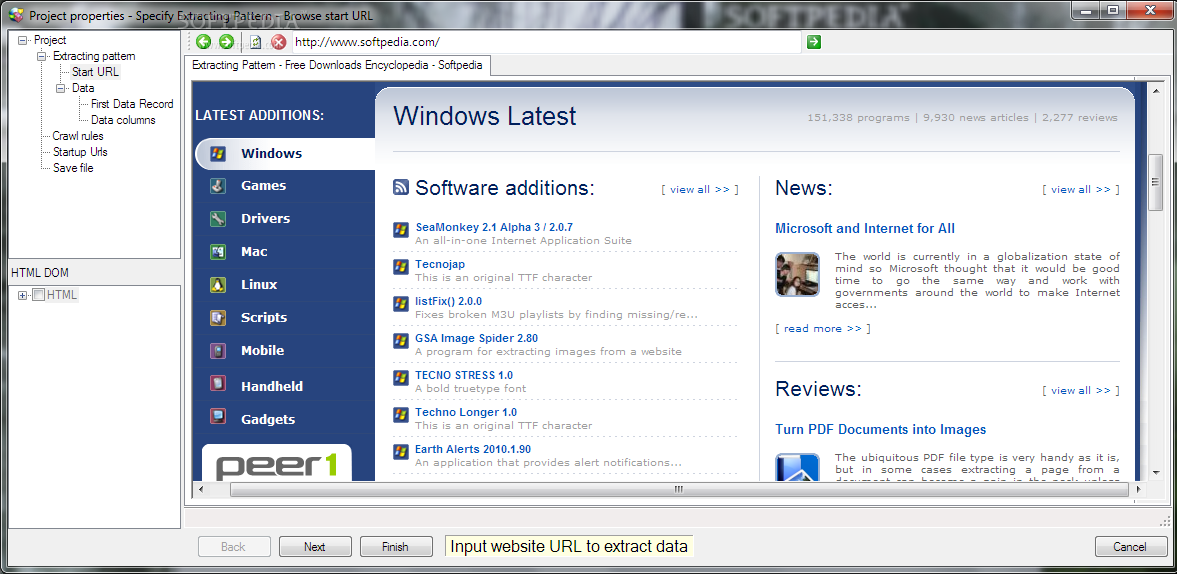Click the news article thumbnail image
The width and height of the screenshot is (1177, 574).
coord(797,274)
